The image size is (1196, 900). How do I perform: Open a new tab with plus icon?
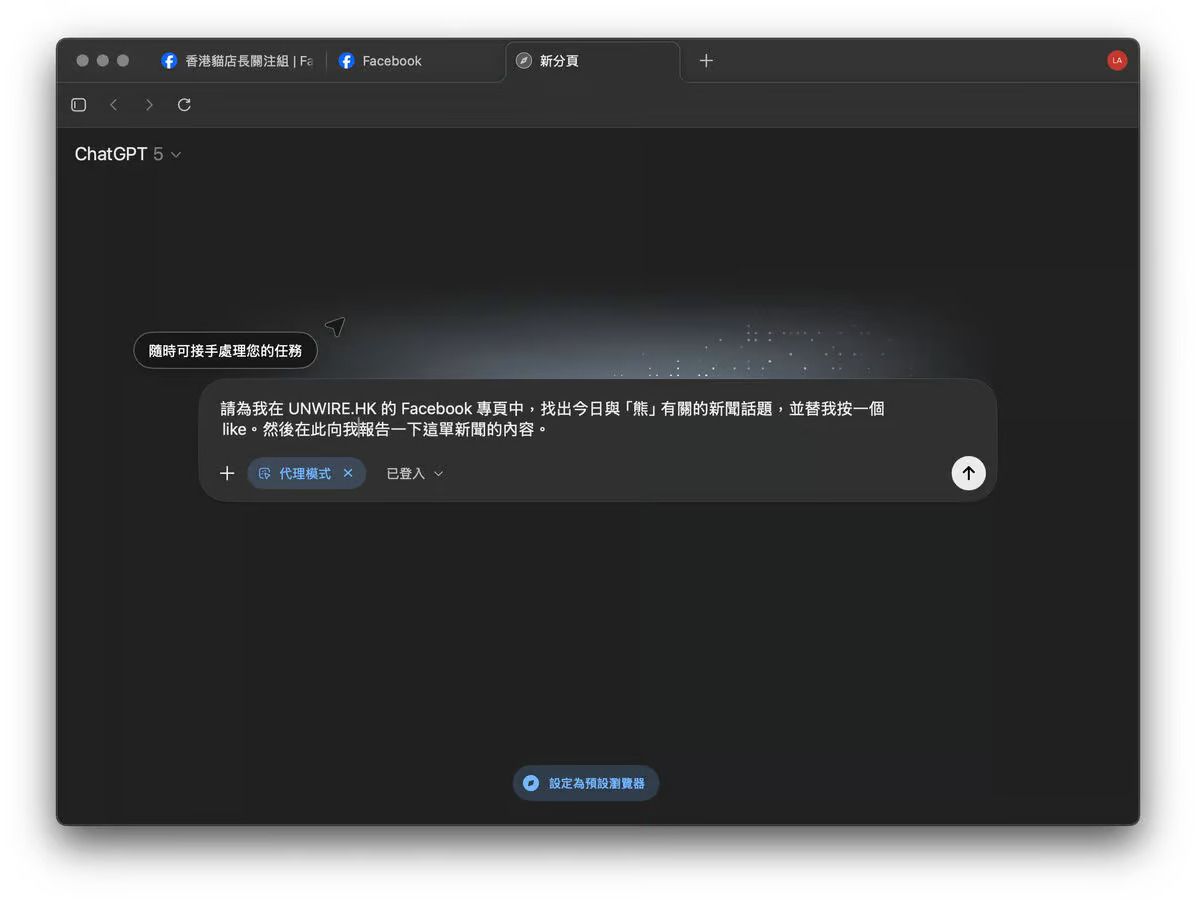[706, 60]
